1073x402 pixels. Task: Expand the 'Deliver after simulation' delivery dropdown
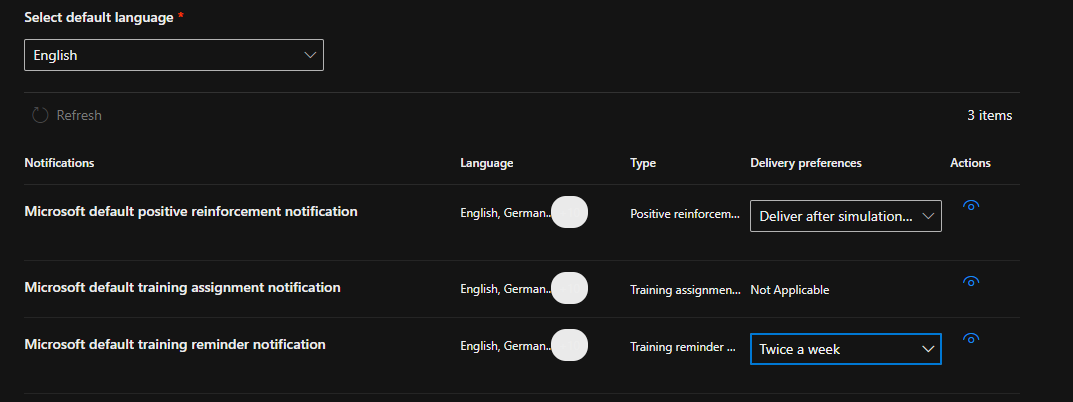(845, 216)
